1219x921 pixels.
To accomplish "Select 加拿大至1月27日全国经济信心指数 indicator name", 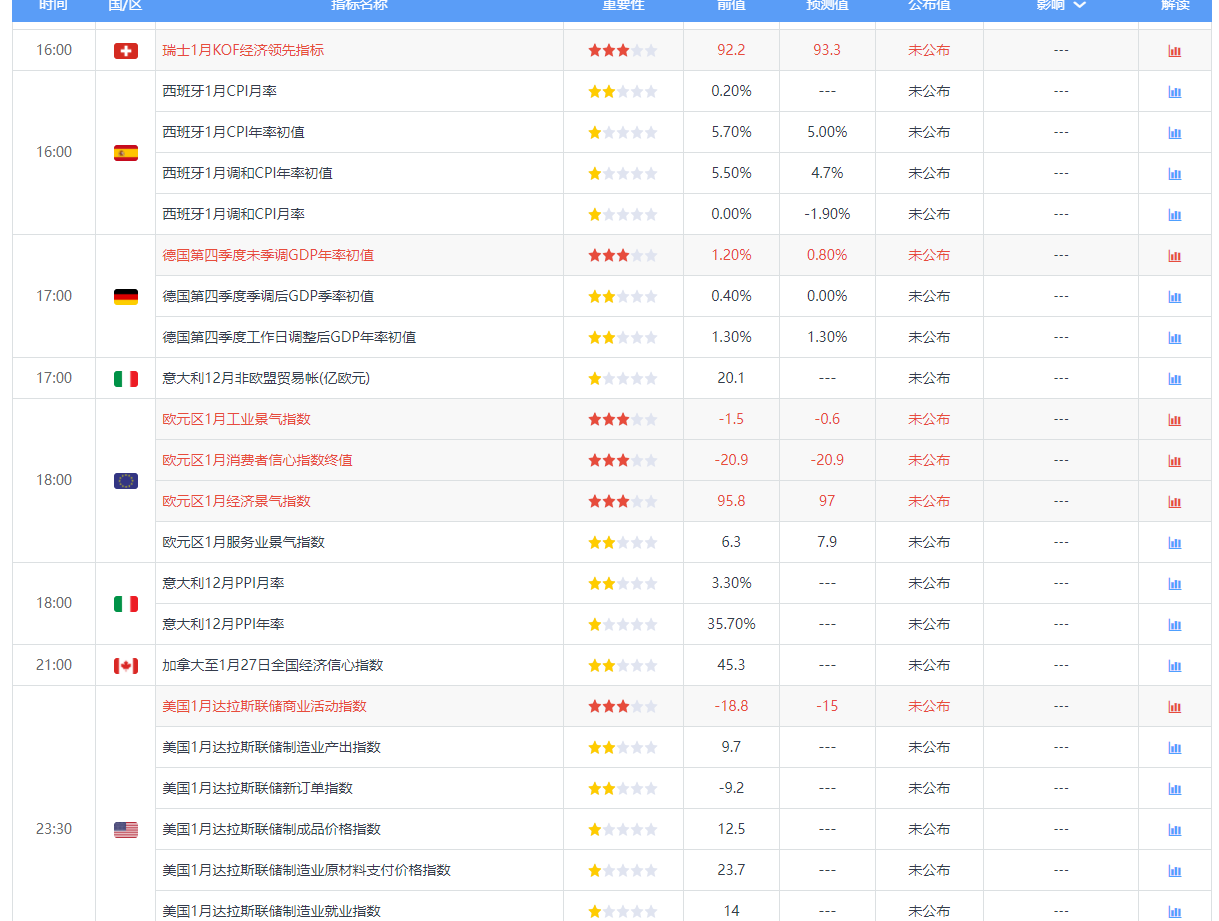I will [x=273, y=665].
